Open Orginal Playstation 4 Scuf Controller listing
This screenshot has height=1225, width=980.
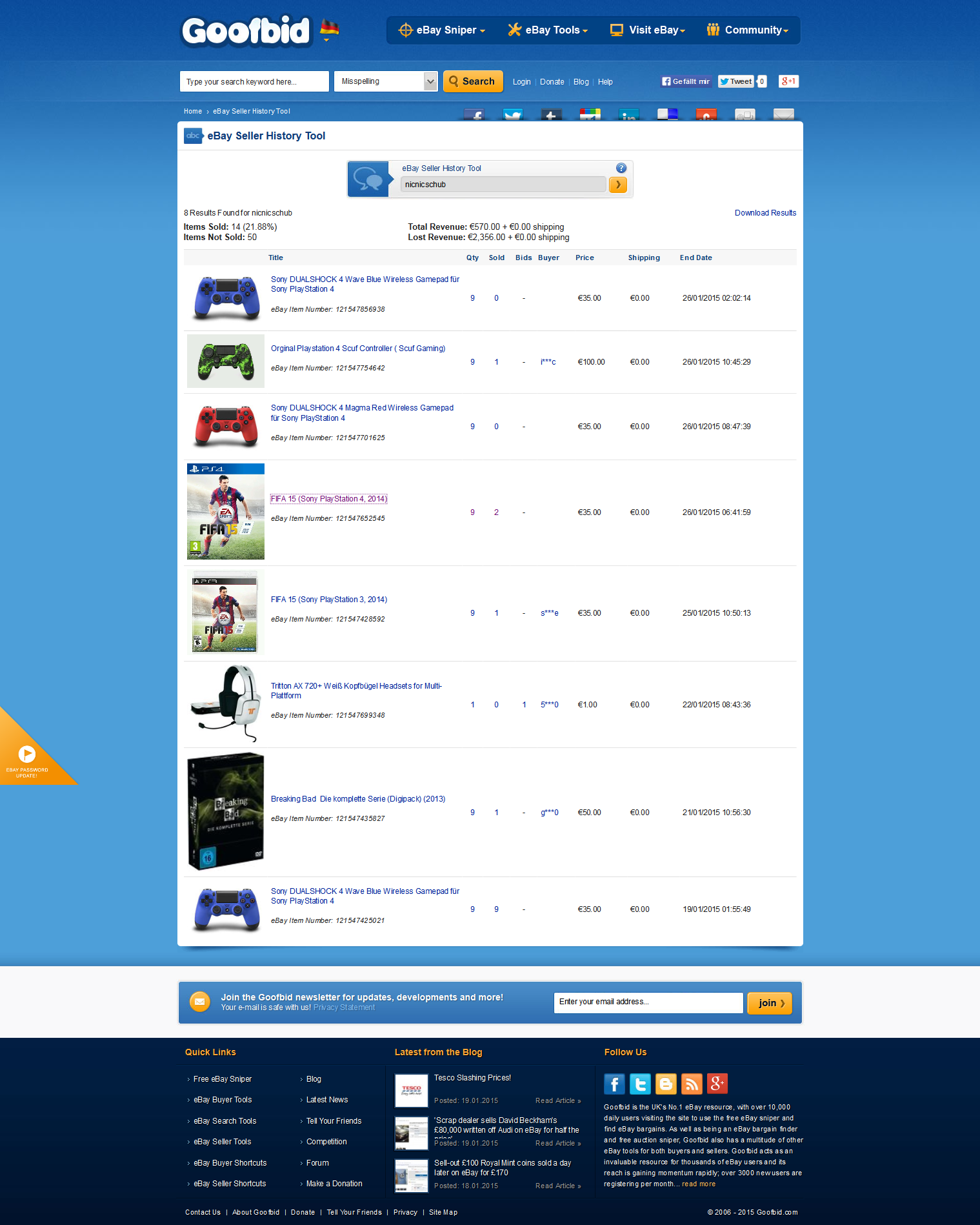point(358,349)
